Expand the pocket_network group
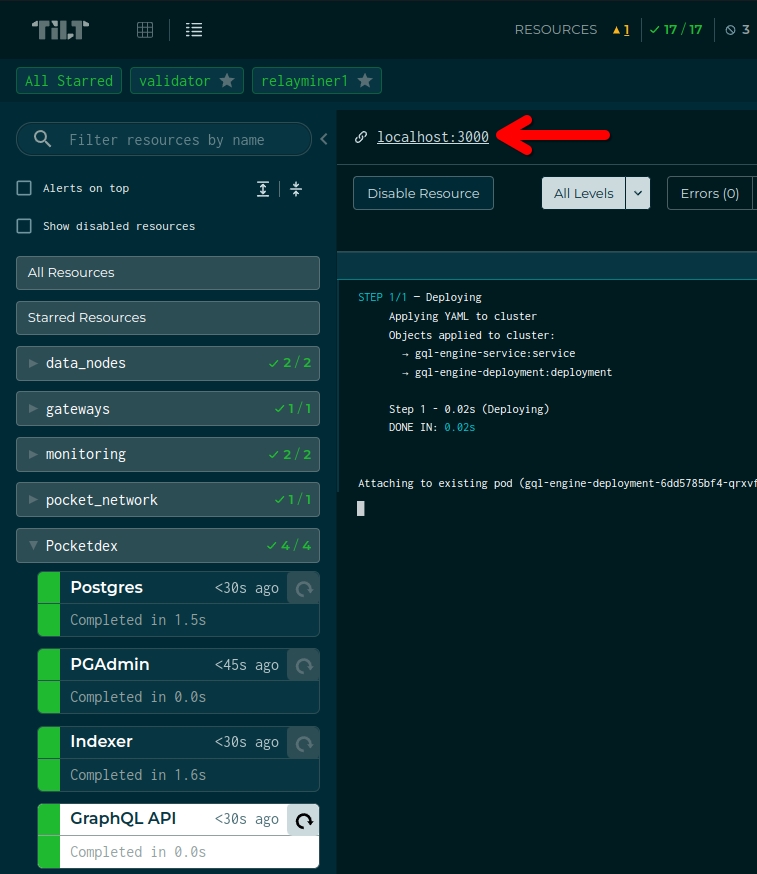This screenshot has width=757, height=874. coord(168,499)
